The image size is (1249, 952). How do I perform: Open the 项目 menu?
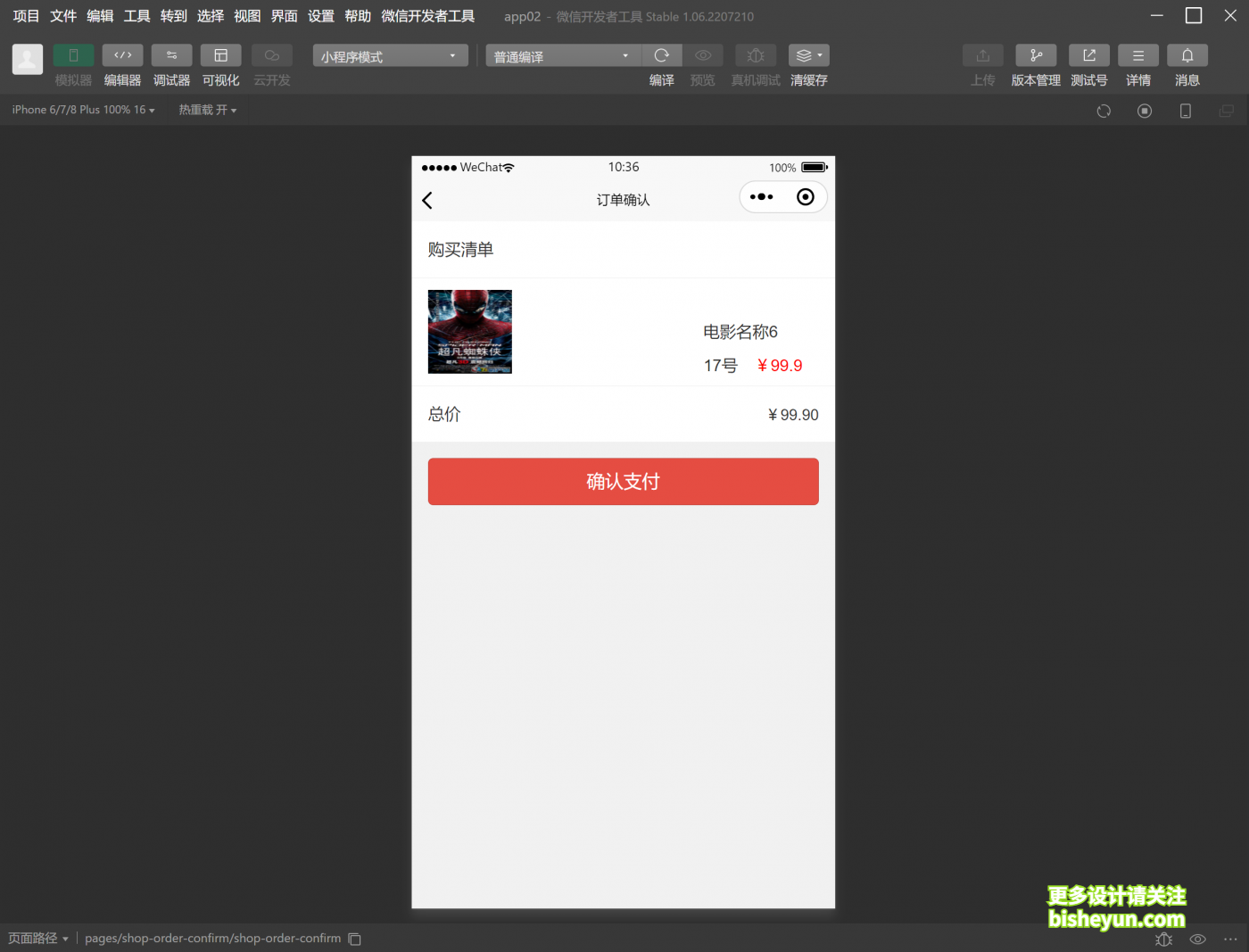pos(26,16)
